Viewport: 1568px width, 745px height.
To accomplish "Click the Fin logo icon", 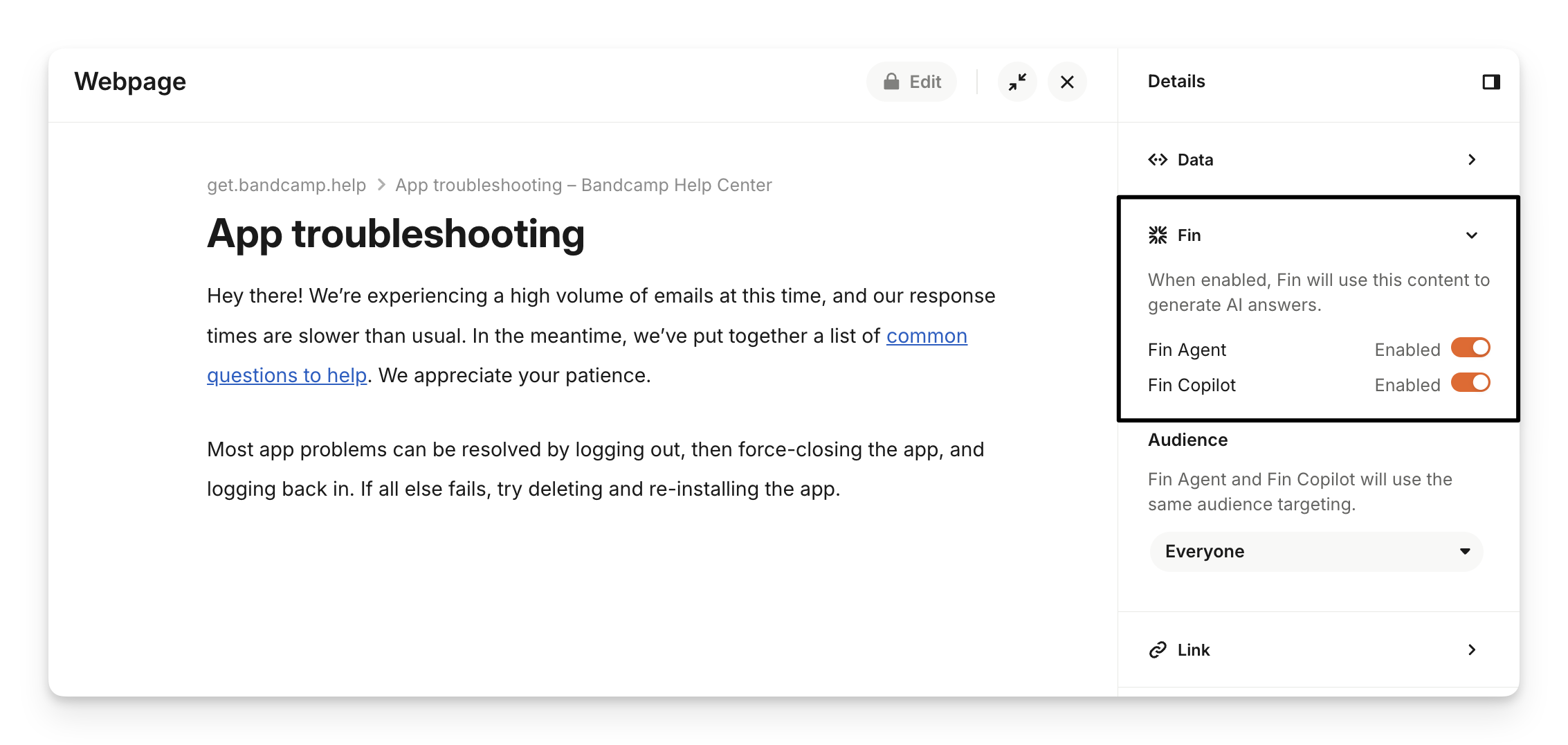I will pyautogui.click(x=1158, y=235).
